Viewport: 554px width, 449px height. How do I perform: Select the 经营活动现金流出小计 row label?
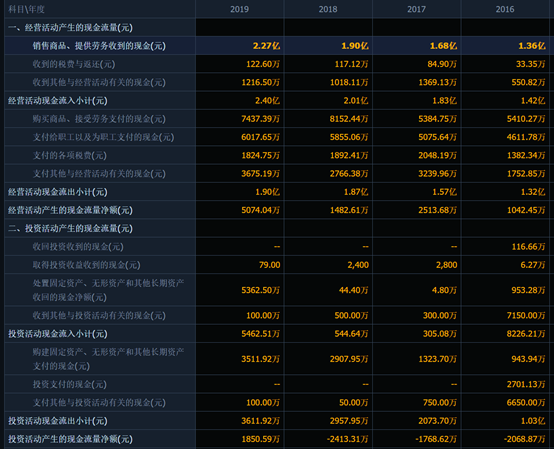click(58, 192)
